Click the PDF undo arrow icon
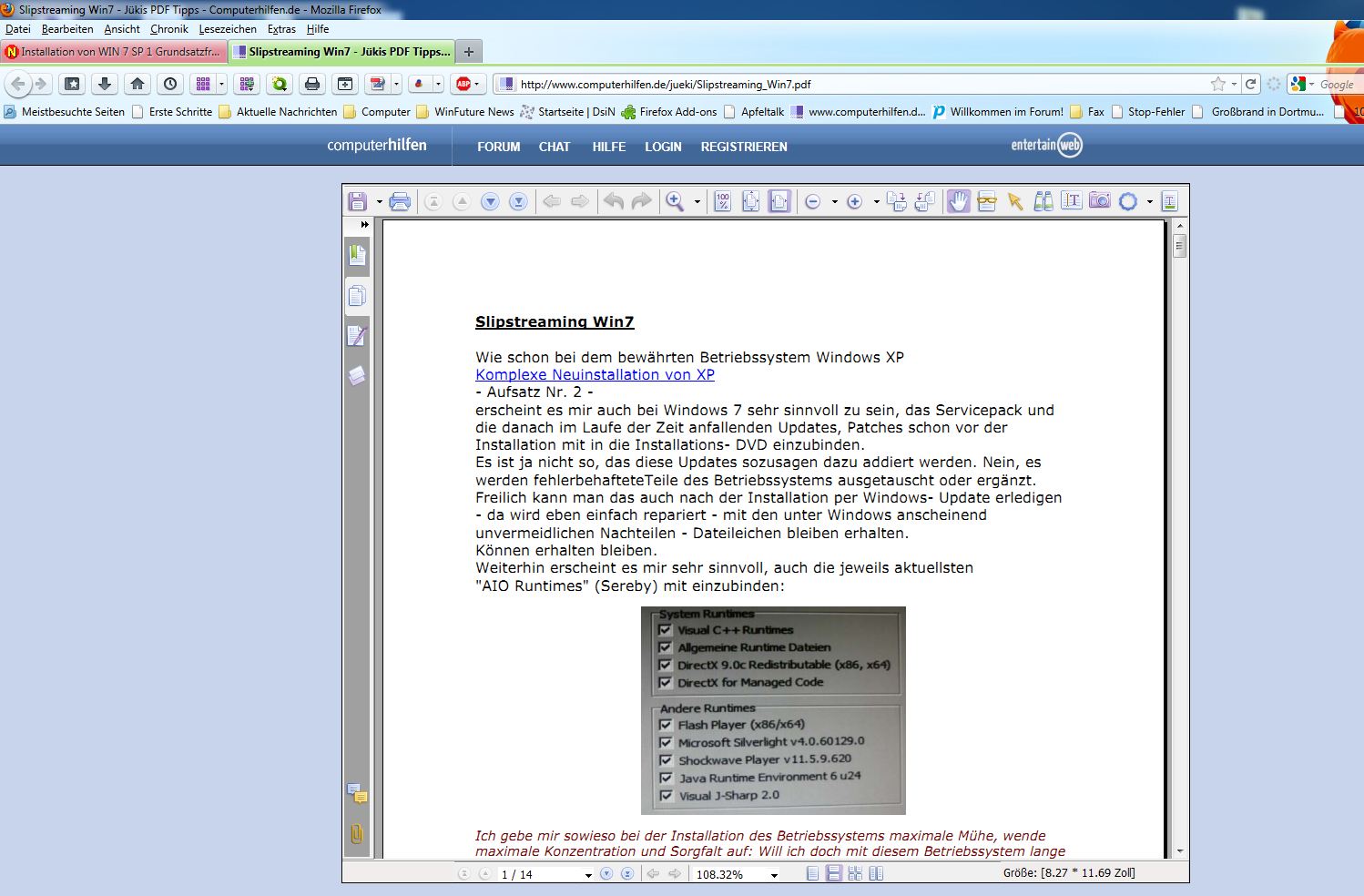Viewport: 1364px width, 896px height. (x=614, y=201)
